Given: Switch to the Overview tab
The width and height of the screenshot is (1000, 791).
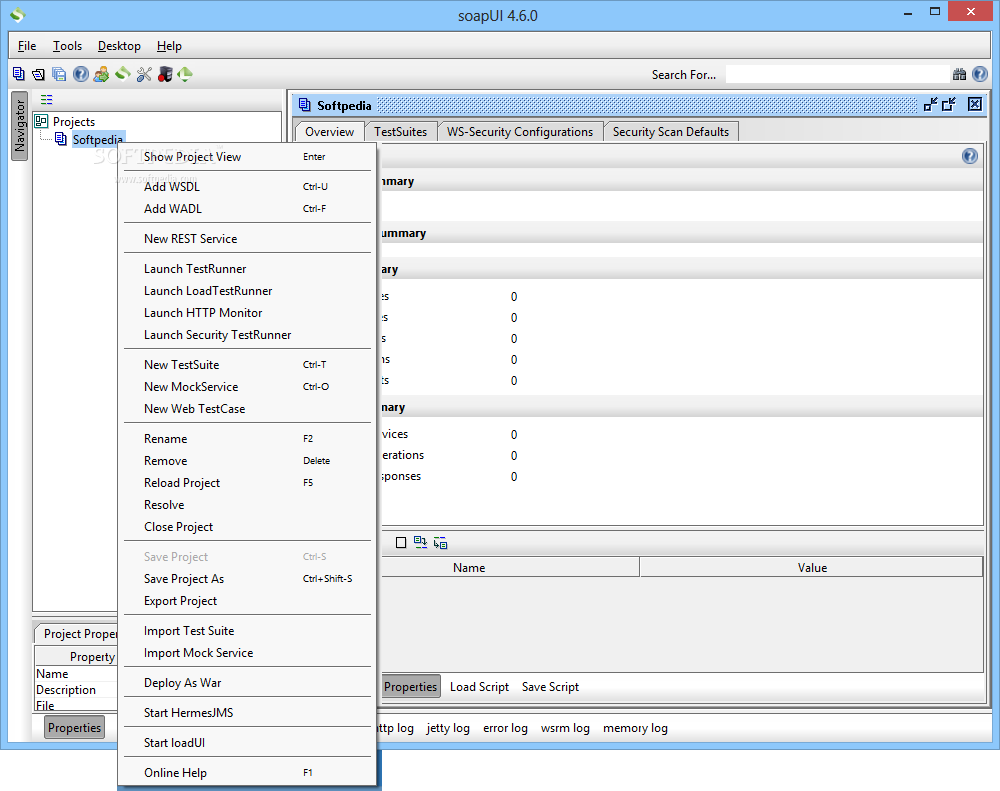Looking at the screenshot, I should pos(329,132).
